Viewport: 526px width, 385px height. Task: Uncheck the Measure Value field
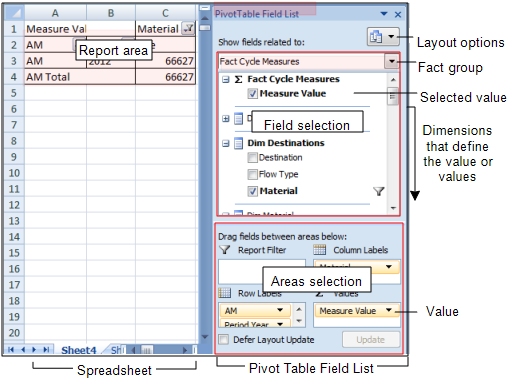(252, 94)
